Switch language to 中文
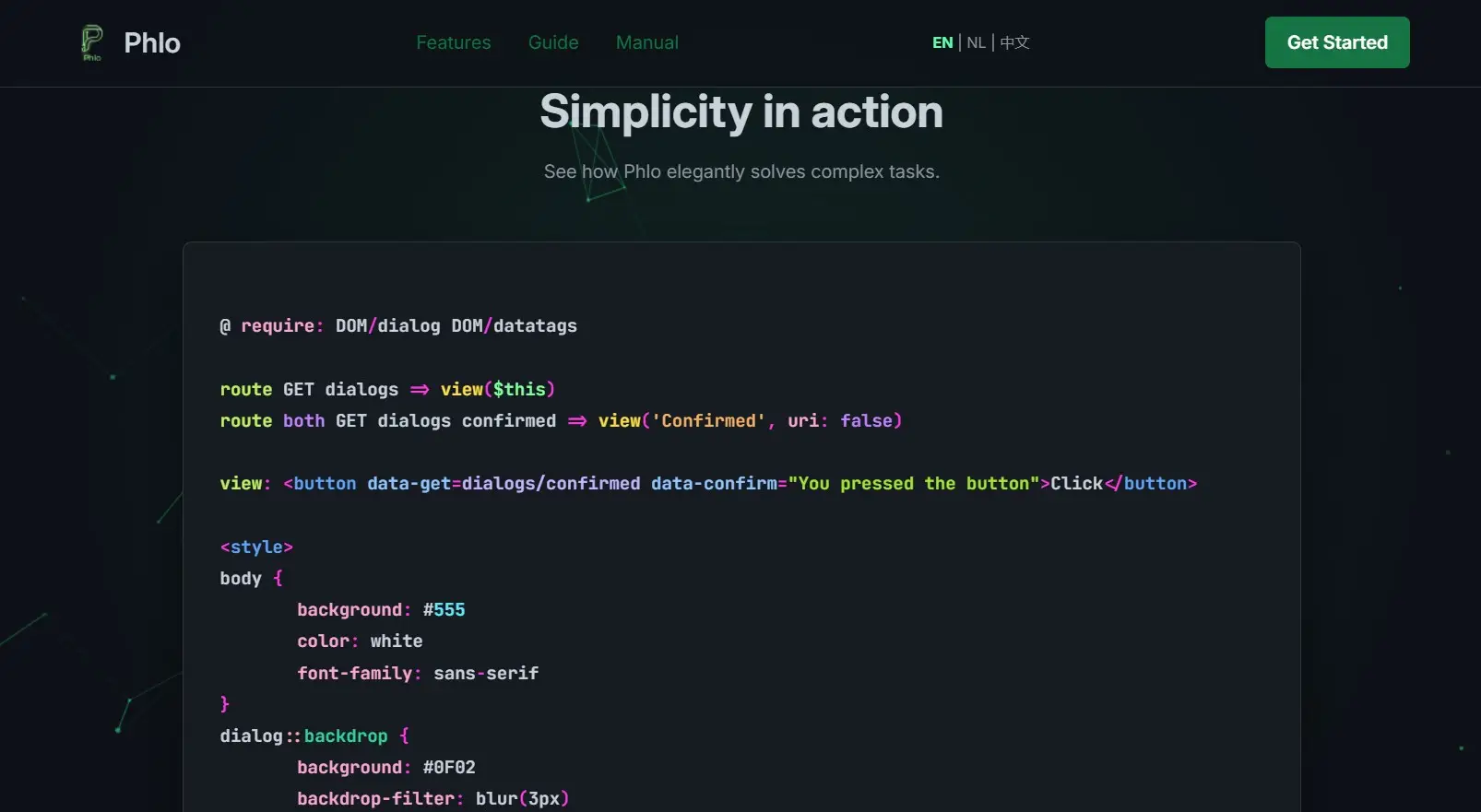 (1015, 42)
